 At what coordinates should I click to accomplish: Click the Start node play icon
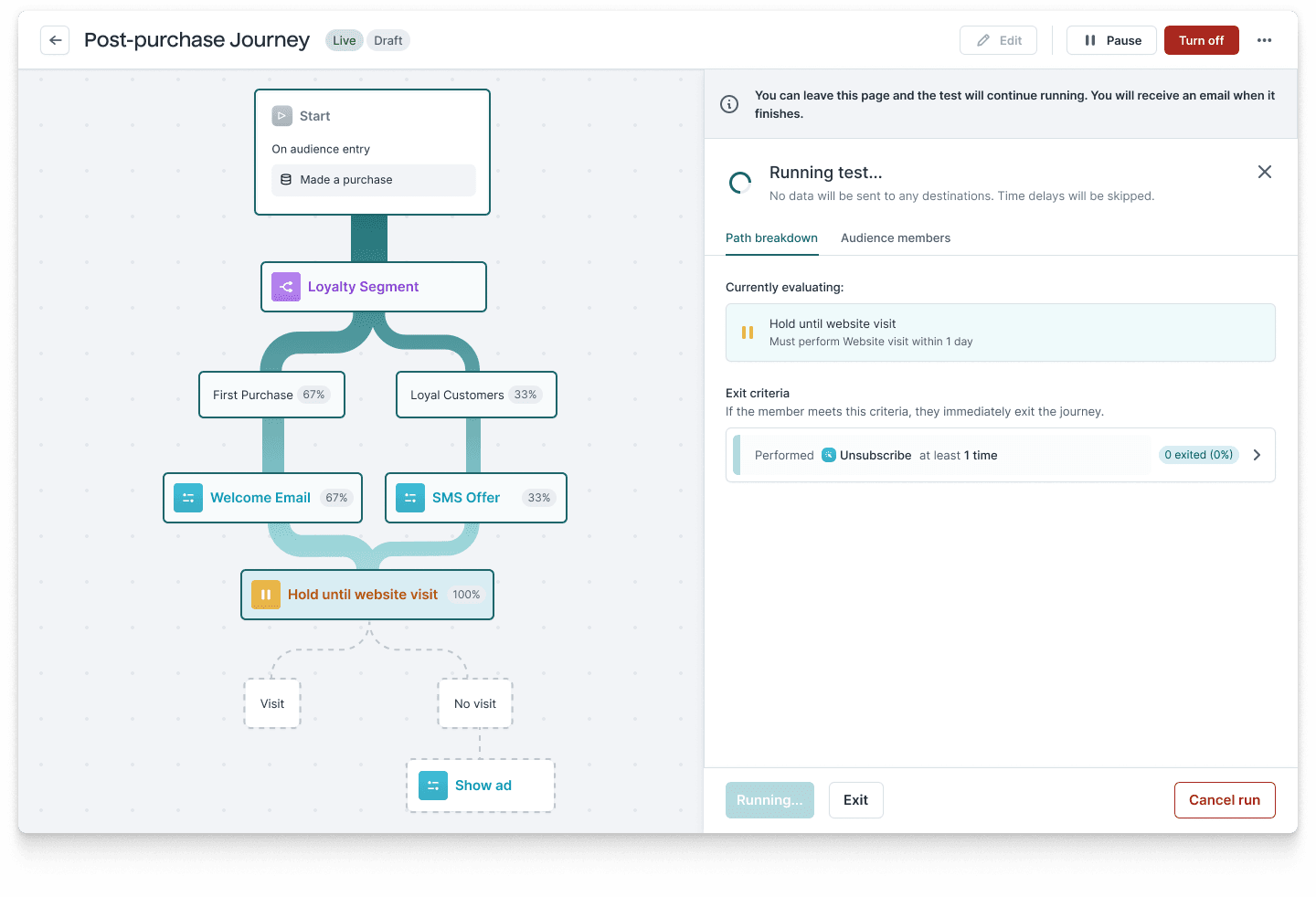[282, 116]
